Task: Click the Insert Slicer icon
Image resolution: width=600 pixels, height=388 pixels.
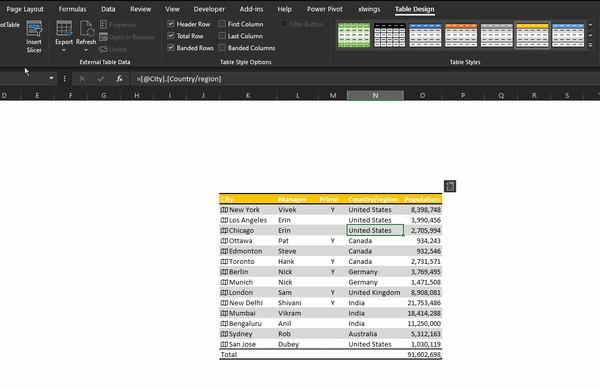Action: [x=34, y=29]
